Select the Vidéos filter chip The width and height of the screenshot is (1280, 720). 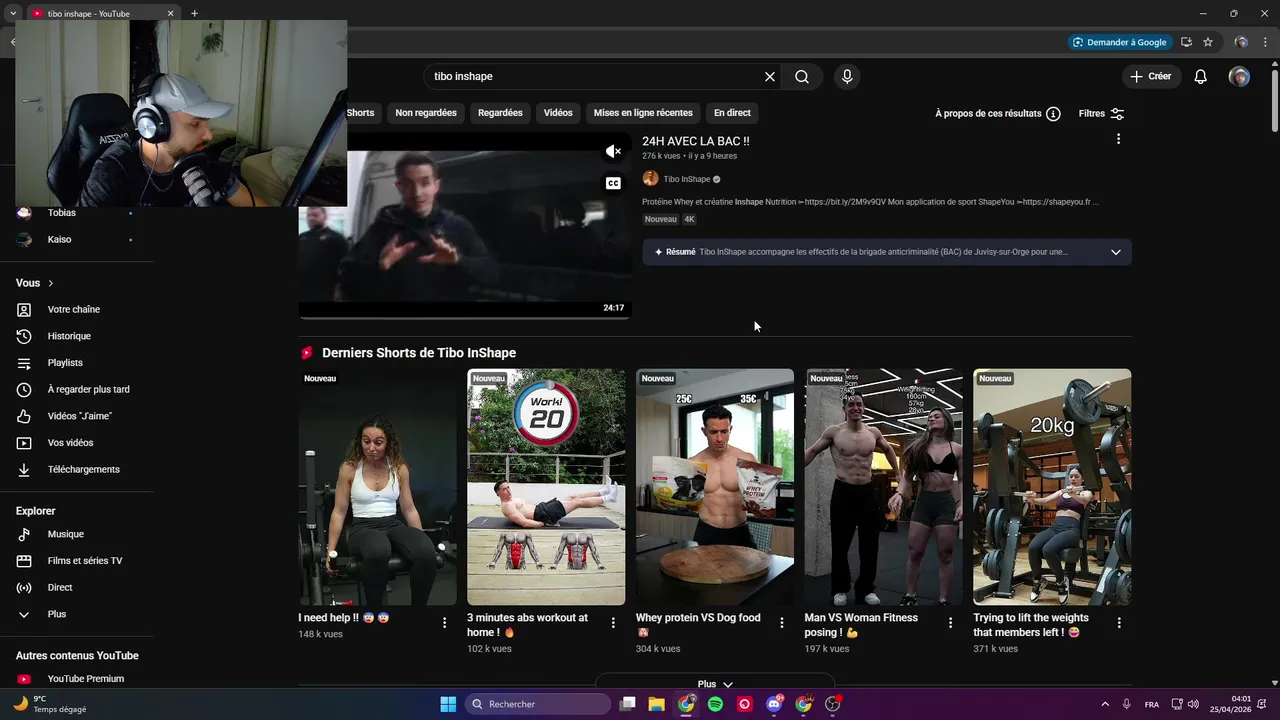pos(558,113)
